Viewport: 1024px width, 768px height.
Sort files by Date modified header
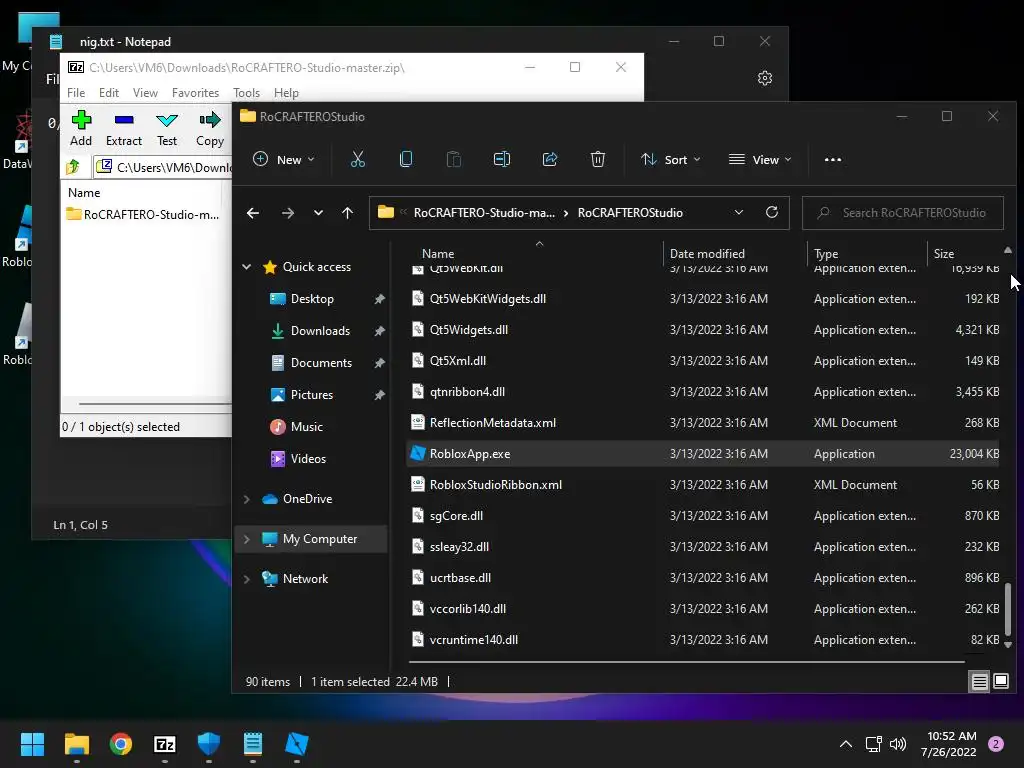[707, 254]
